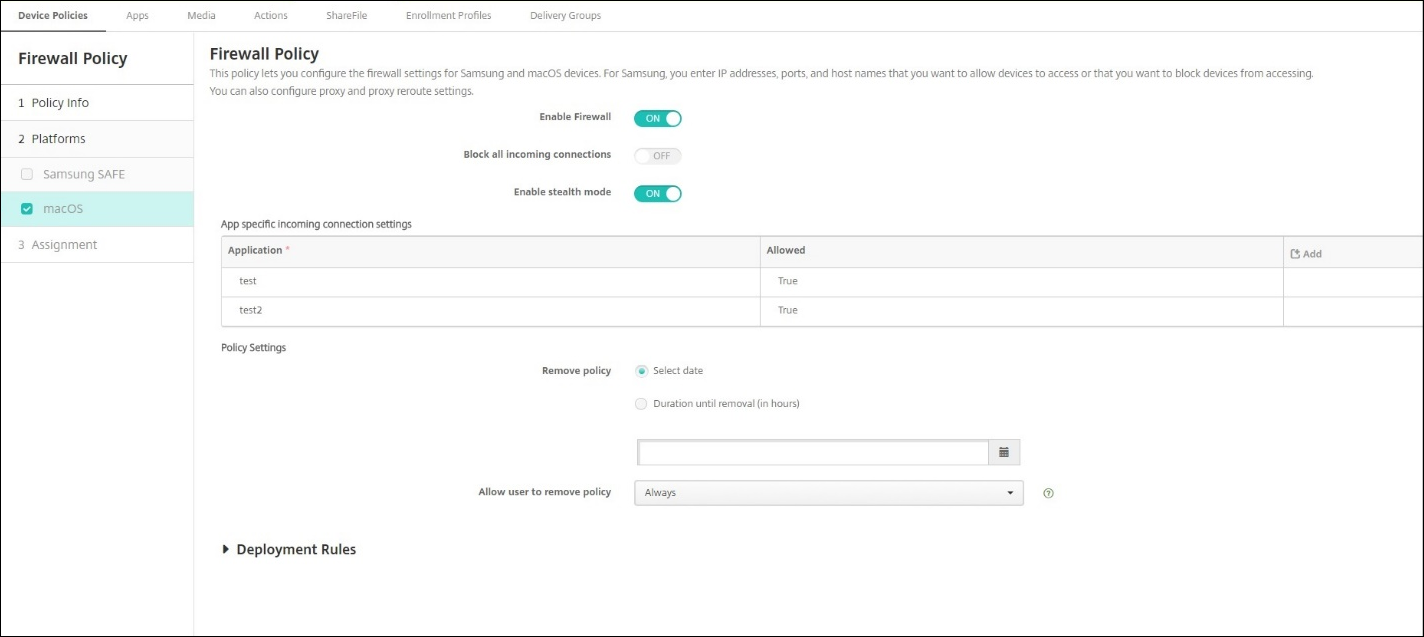Turn off the Enable Firewall switch
1424x637 pixels.
coord(657,118)
